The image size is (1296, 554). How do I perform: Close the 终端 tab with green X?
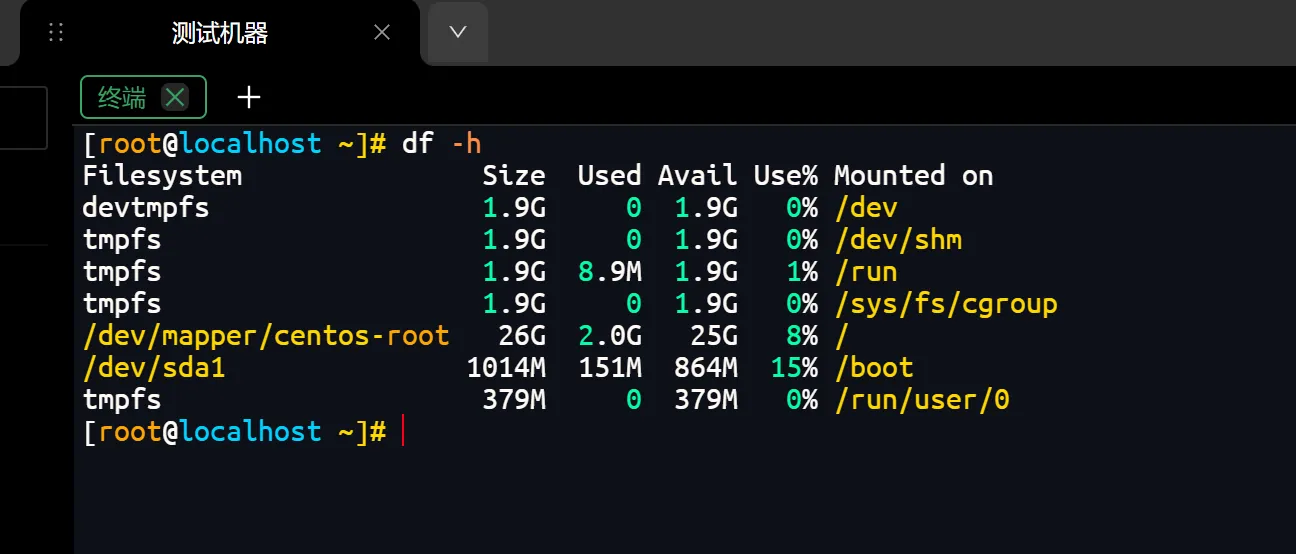click(x=175, y=97)
